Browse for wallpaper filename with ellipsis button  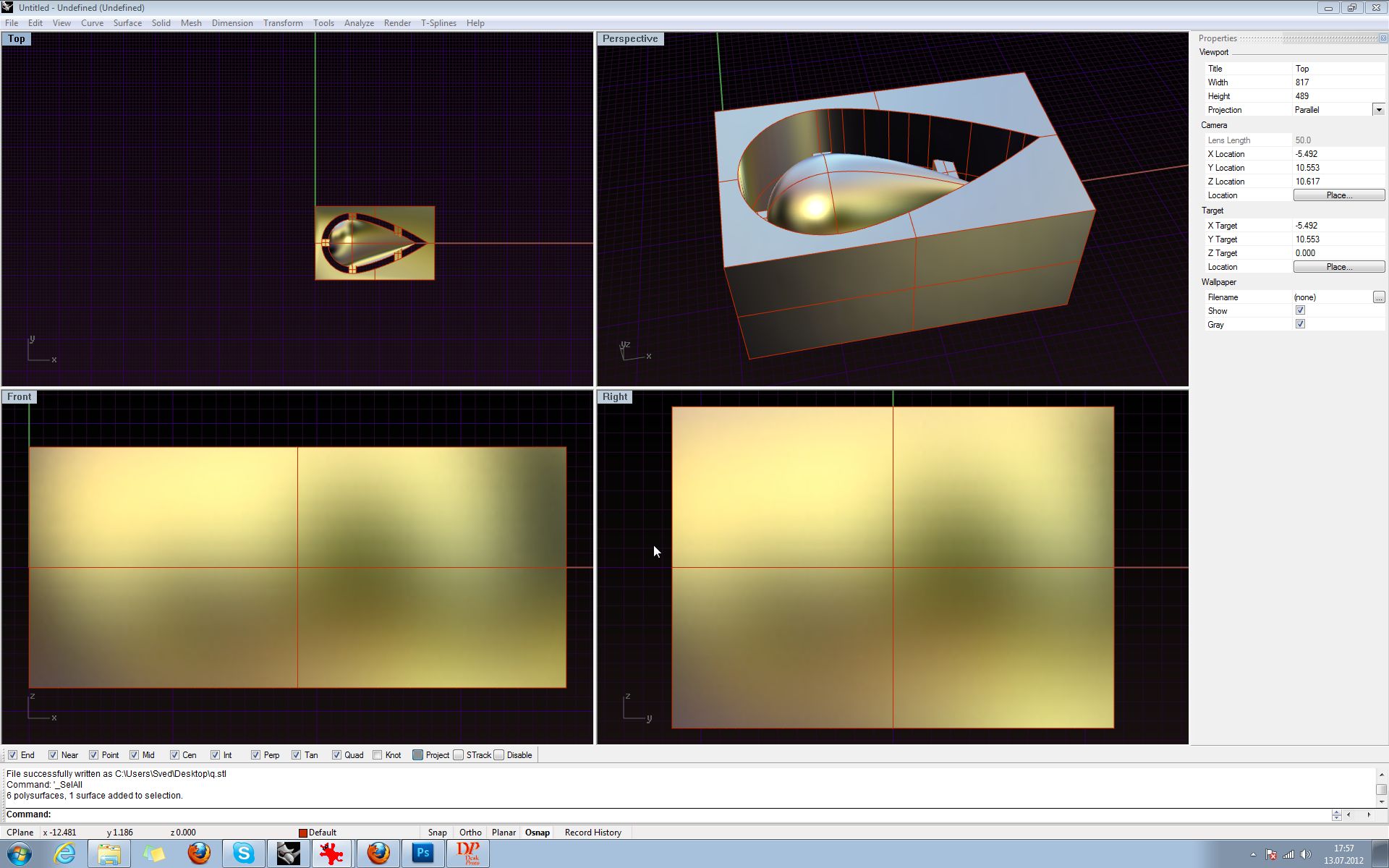(x=1378, y=297)
